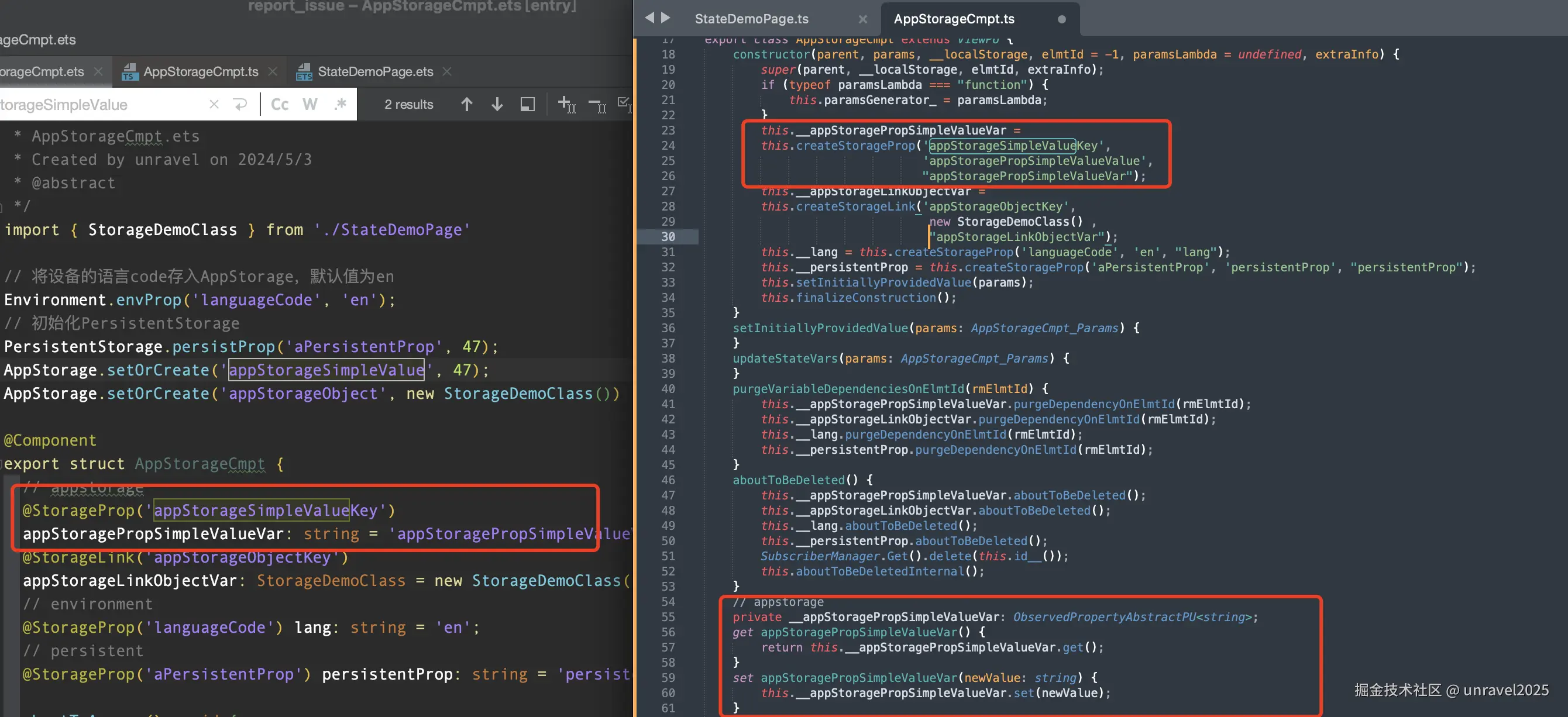1568x717 pixels.
Task: Close the AppStorageCmpt.ts left tab
Action: pos(273,71)
